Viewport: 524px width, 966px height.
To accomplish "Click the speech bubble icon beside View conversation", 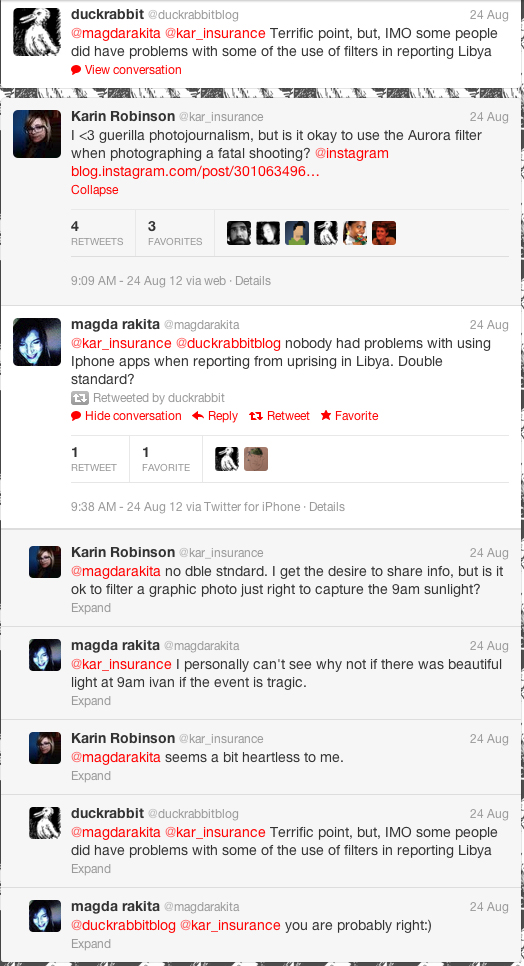I will (76, 70).
